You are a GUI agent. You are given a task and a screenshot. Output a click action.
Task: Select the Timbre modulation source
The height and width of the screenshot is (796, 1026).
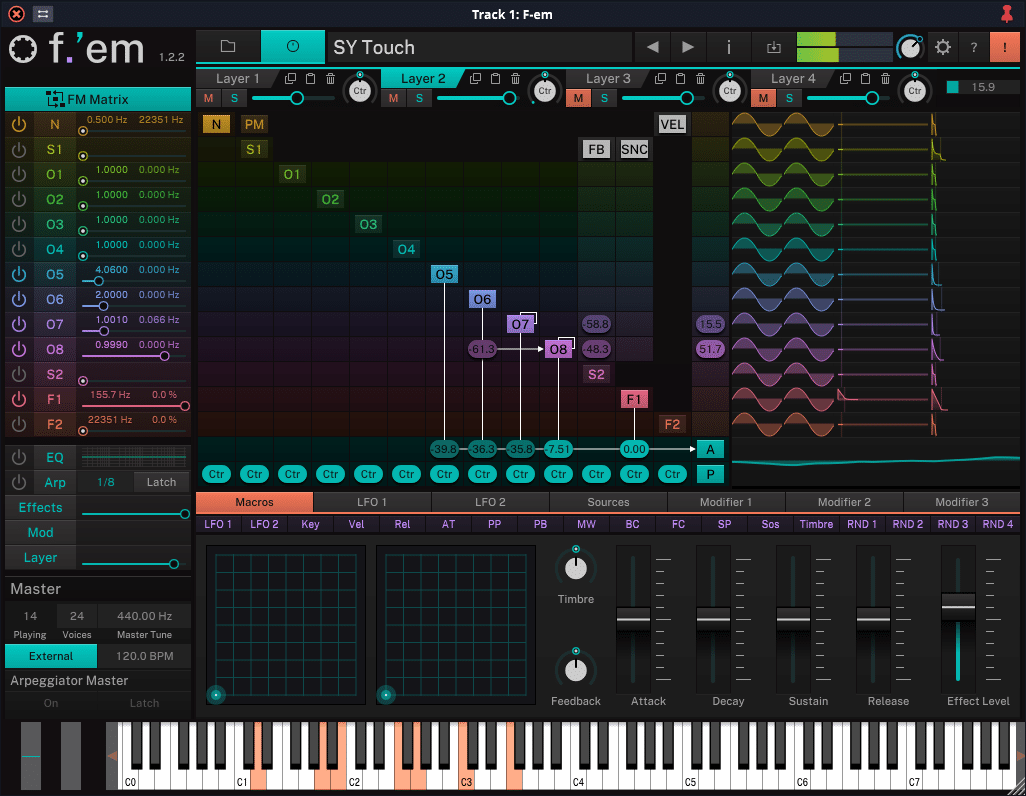coord(816,524)
